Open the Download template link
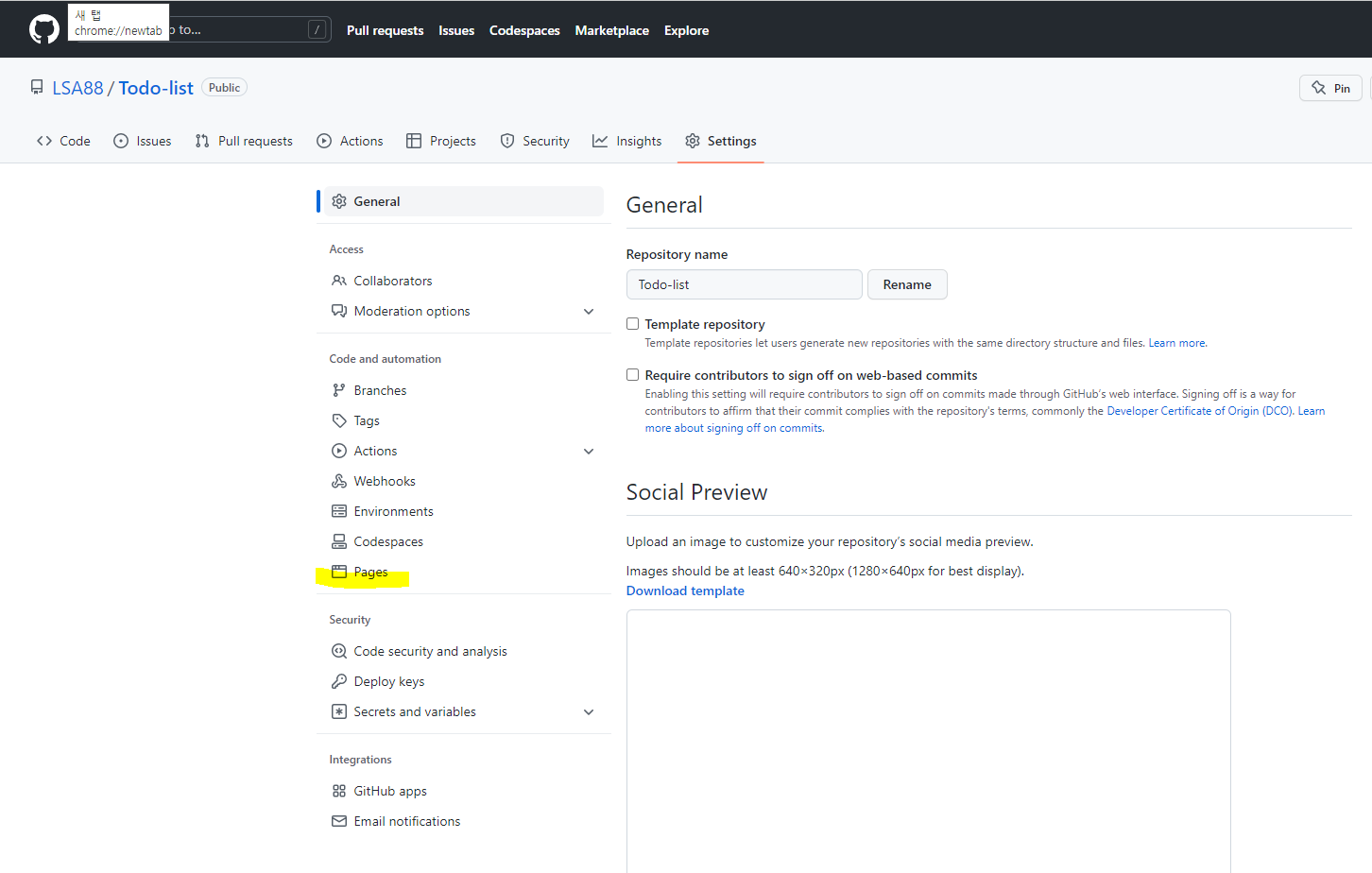 pyautogui.click(x=685, y=591)
